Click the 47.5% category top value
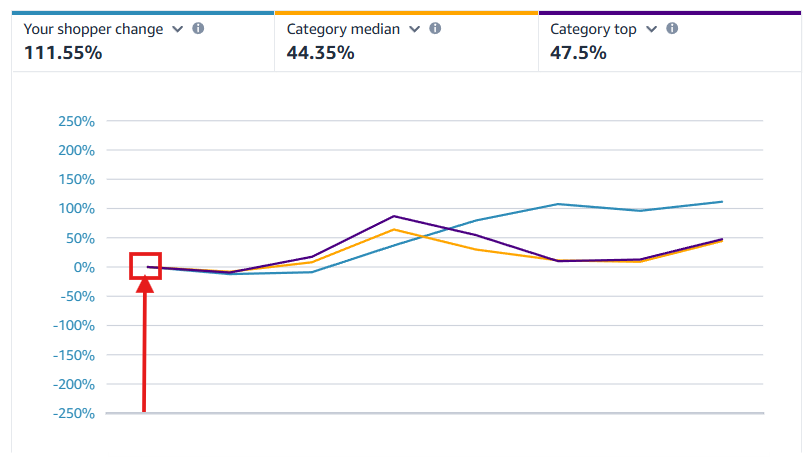 (x=578, y=52)
